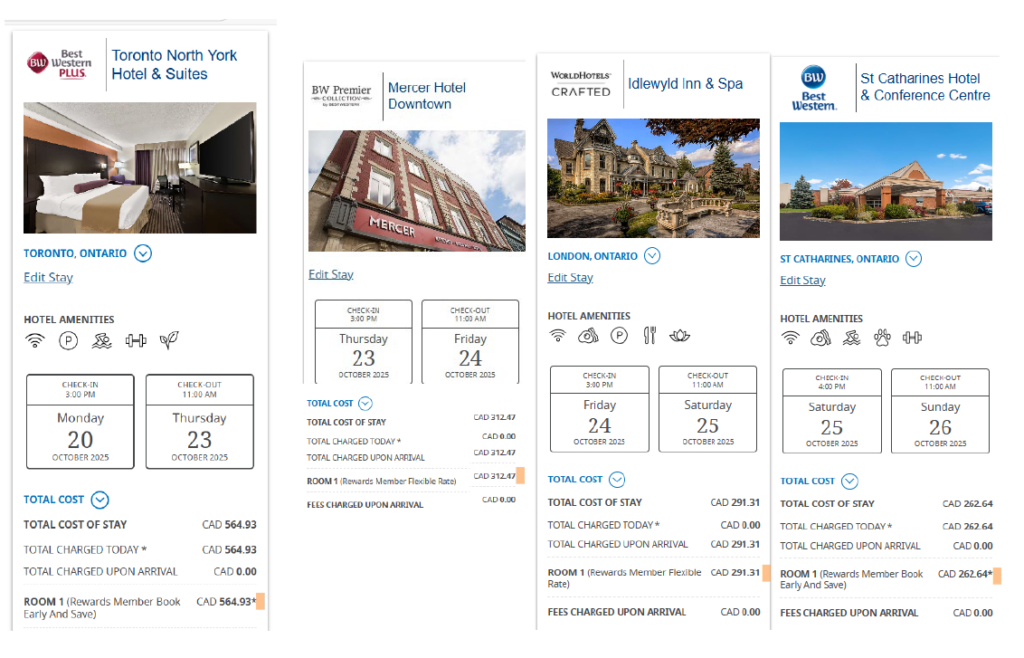Click the ST CATHARINES, ONTARIO location text

point(839,259)
